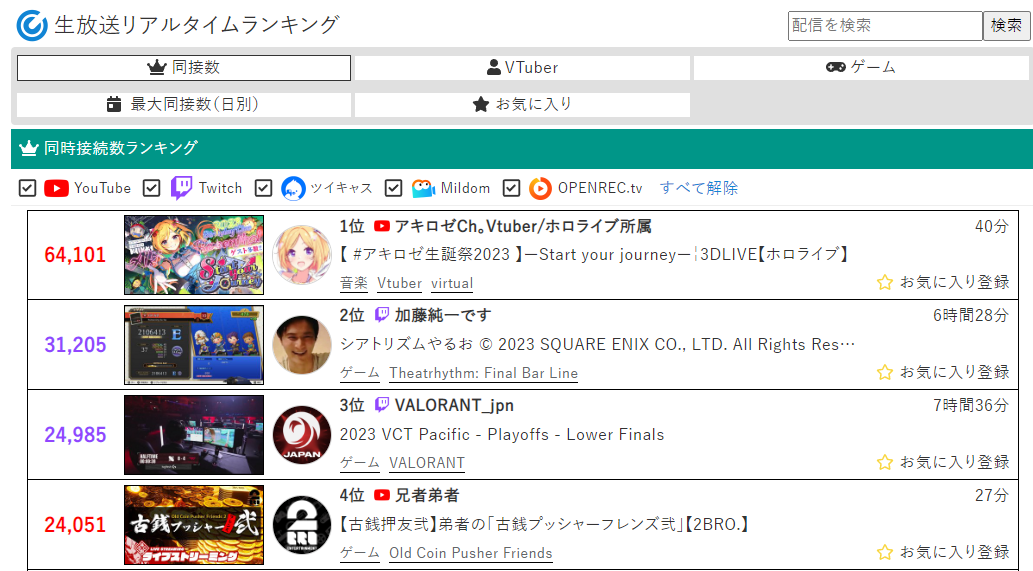
Task: Click the 音楽 tag
Action: click(x=354, y=283)
